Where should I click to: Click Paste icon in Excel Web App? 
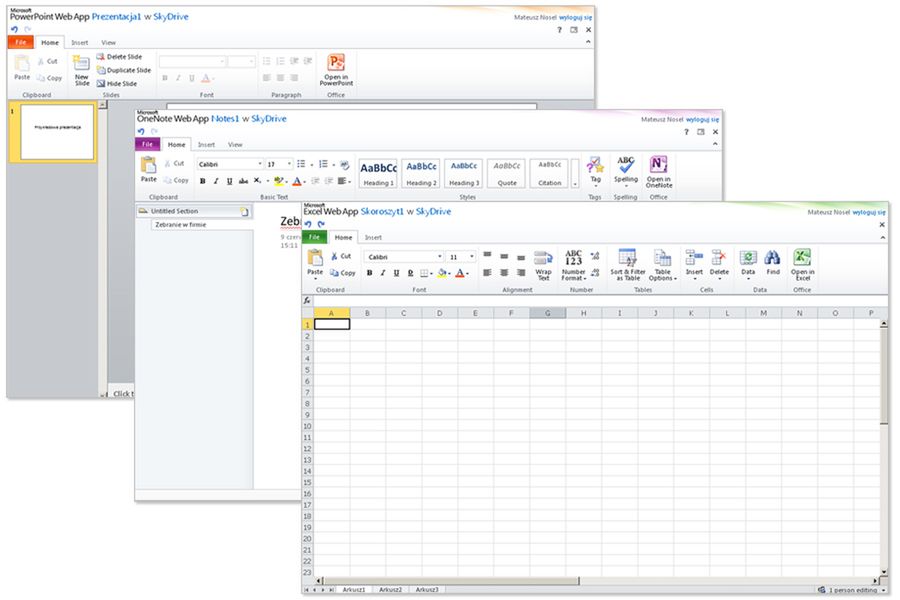point(315,258)
